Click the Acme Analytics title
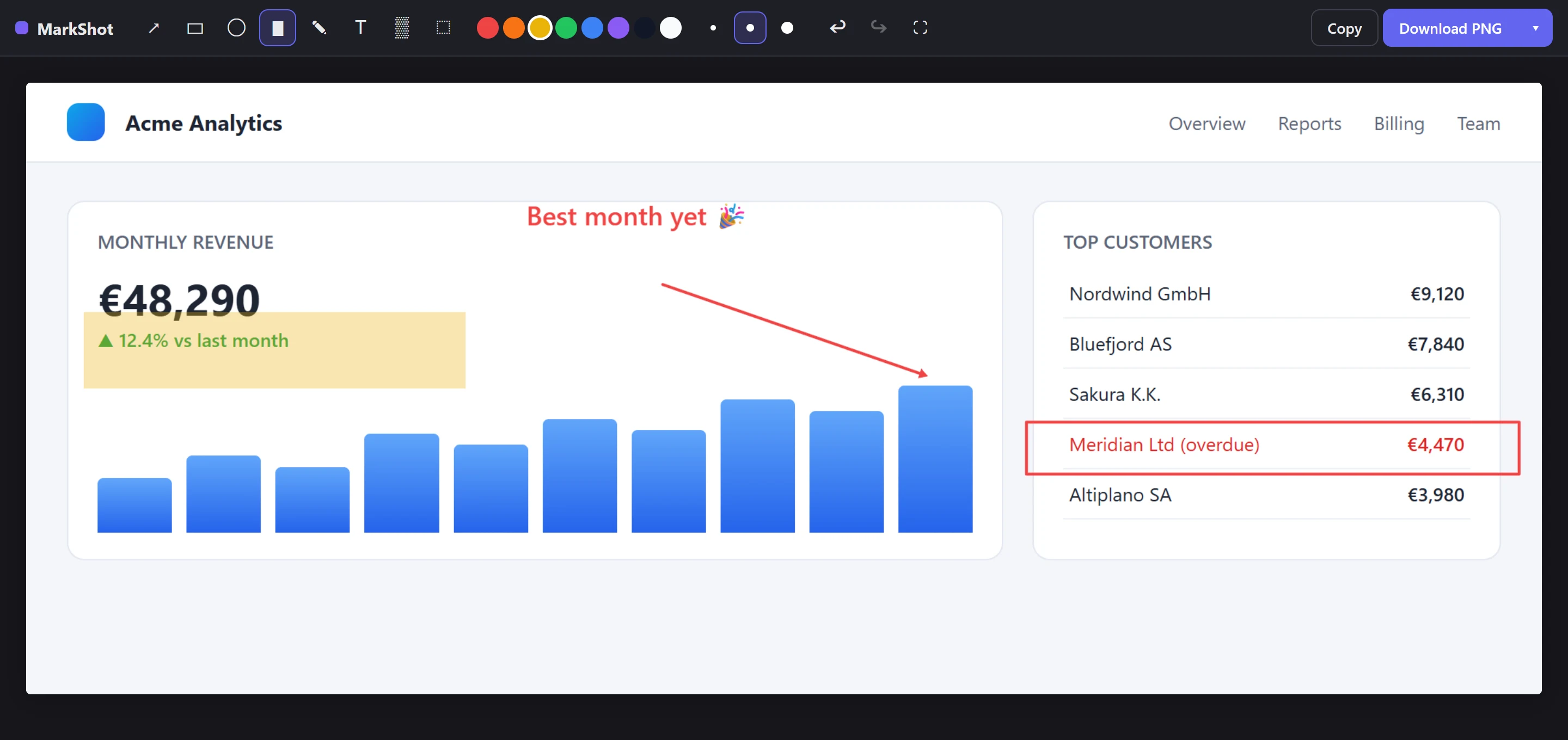 click(203, 124)
